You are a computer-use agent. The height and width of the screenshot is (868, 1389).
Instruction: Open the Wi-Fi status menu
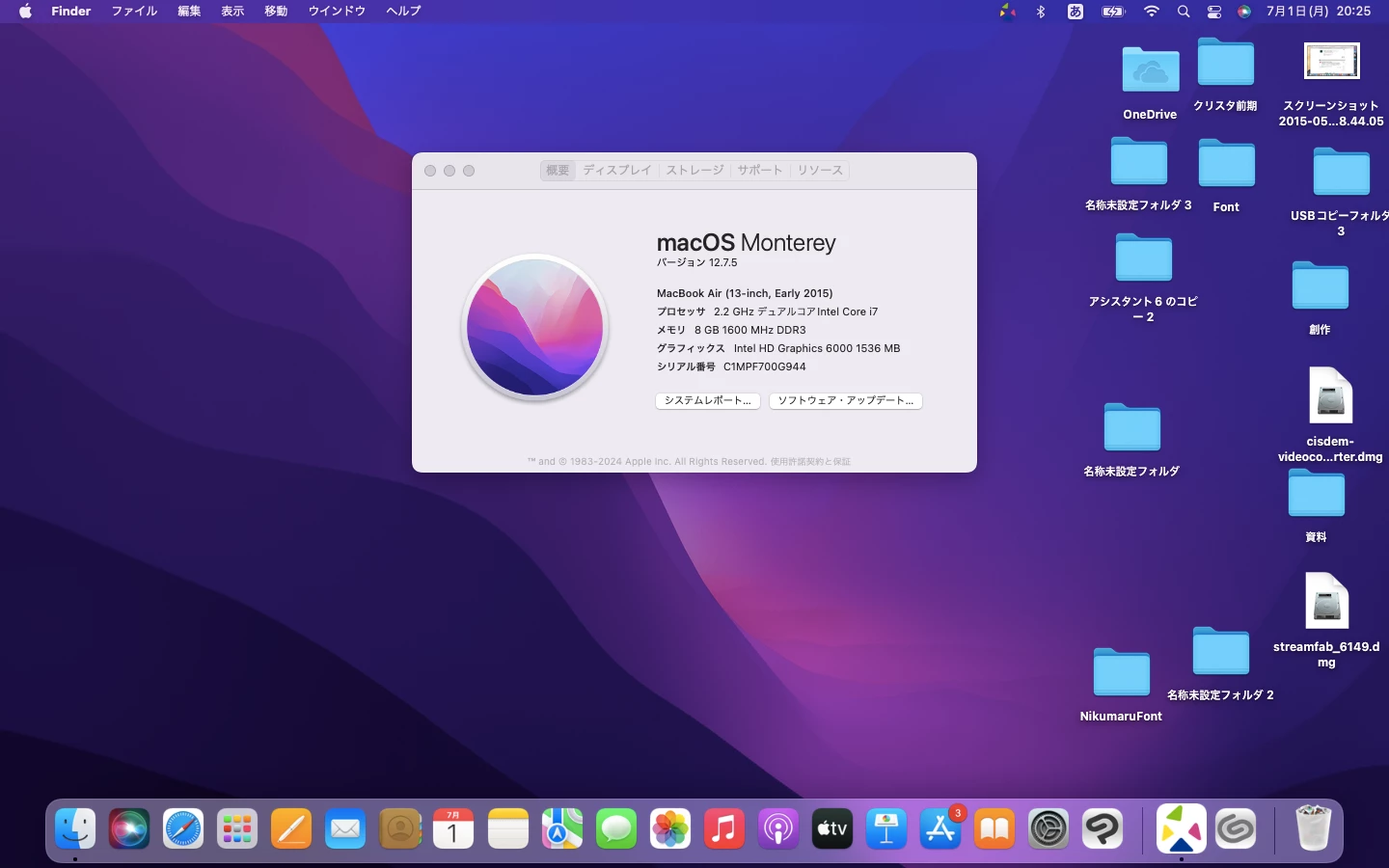click(1151, 12)
